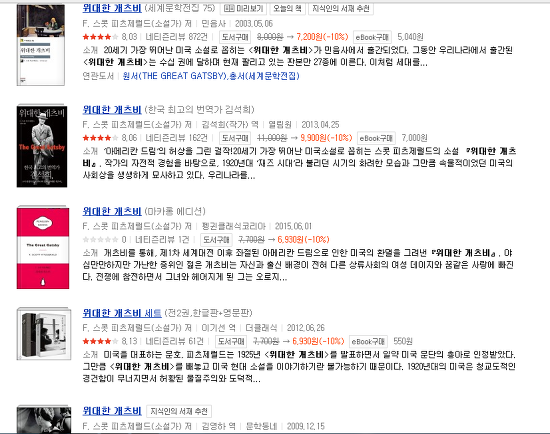Open 총서(세계문학전집) related link
Image resolution: width=550 pixels, height=434 pixels.
click(x=264, y=76)
